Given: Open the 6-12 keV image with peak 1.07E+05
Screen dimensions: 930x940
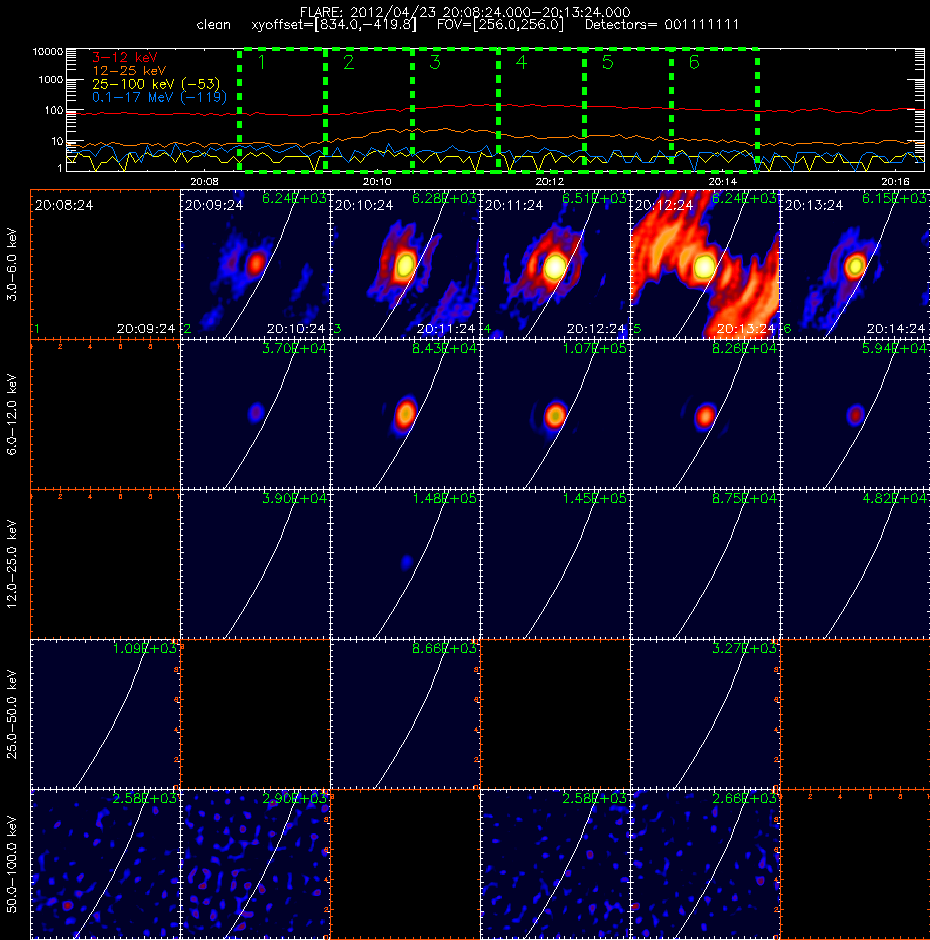Looking at the screenshot, I should (555, 414).
